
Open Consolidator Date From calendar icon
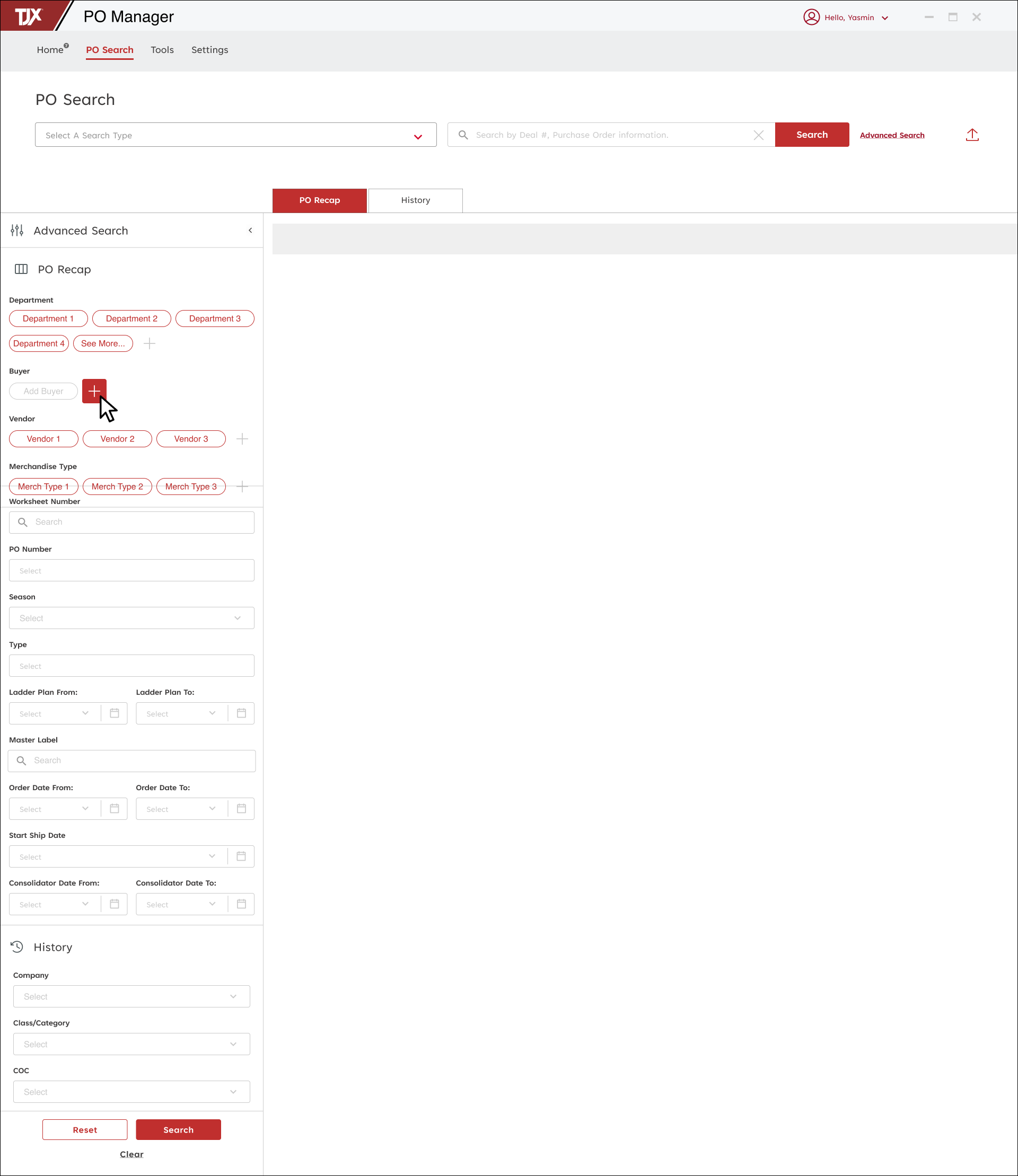(114, 904)
